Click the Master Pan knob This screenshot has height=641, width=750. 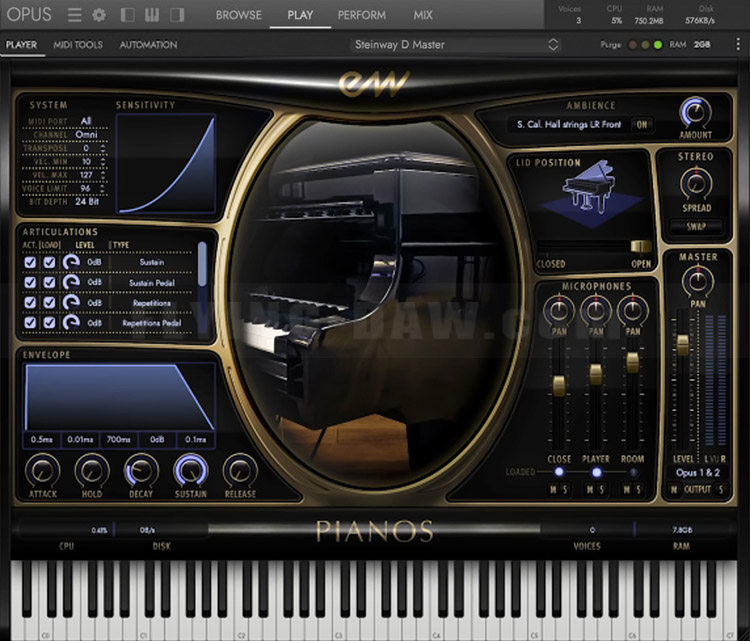pyautogui.click(x=698, y=281)
